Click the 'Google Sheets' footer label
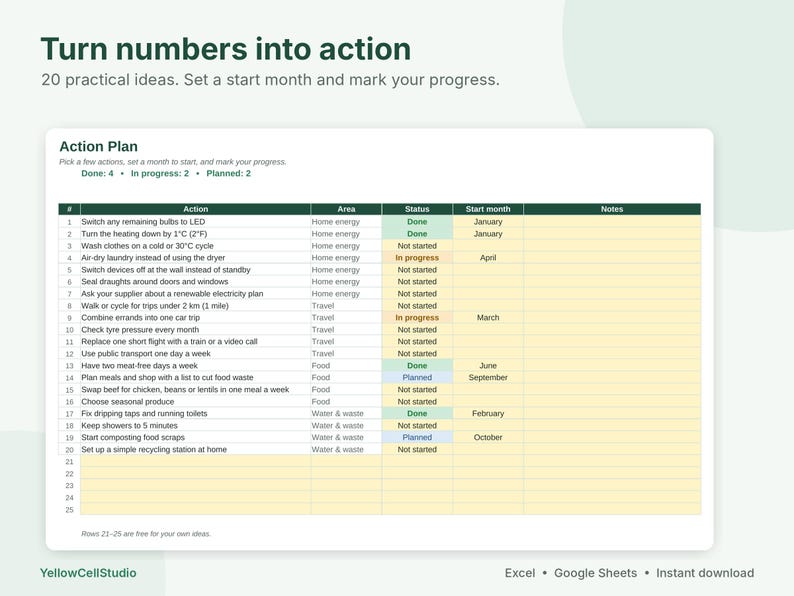Screen dimensions: 794x596 [596, 573]
